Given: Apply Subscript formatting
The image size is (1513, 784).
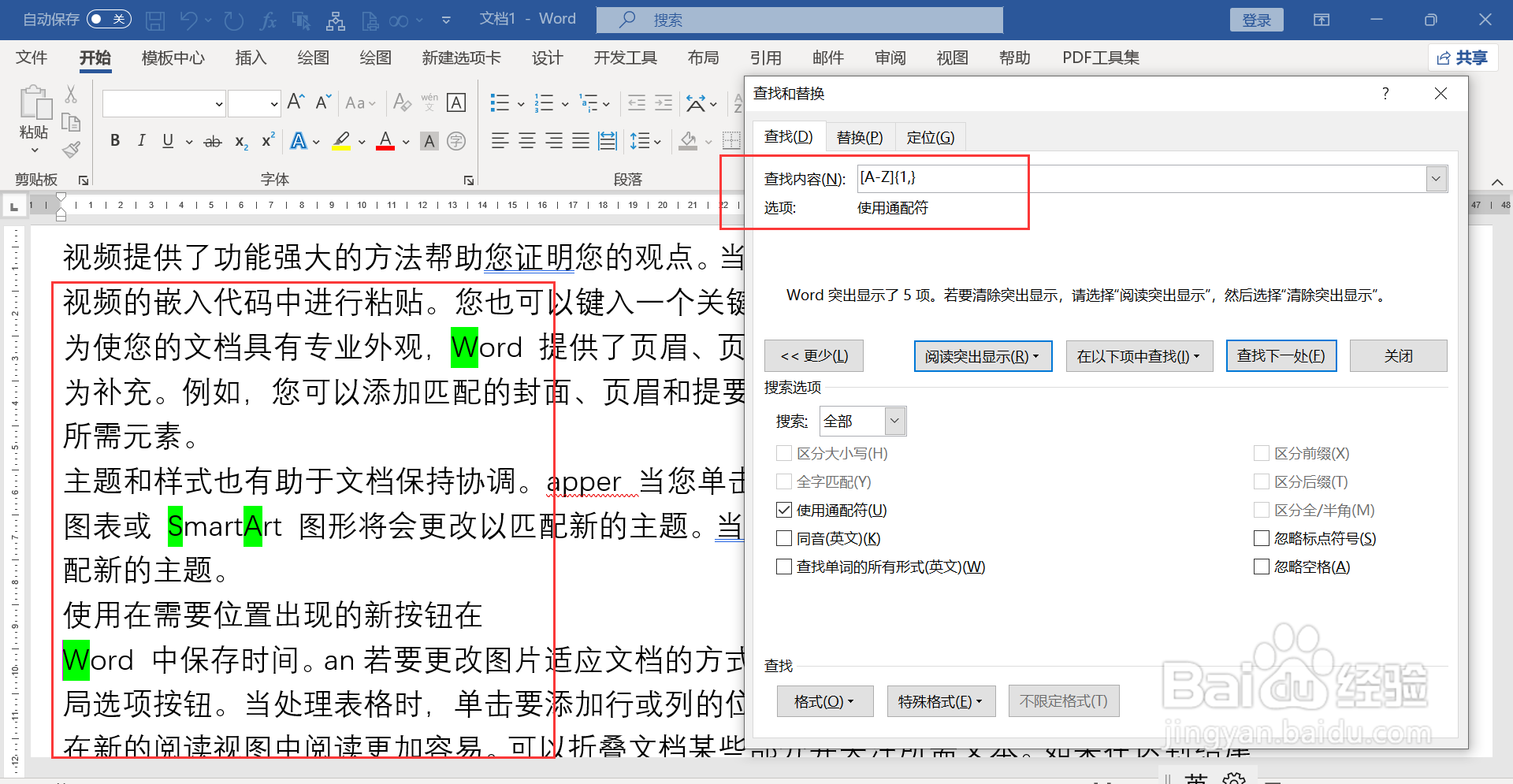Looking at the screenshot, I should click(x=241, y=142).
